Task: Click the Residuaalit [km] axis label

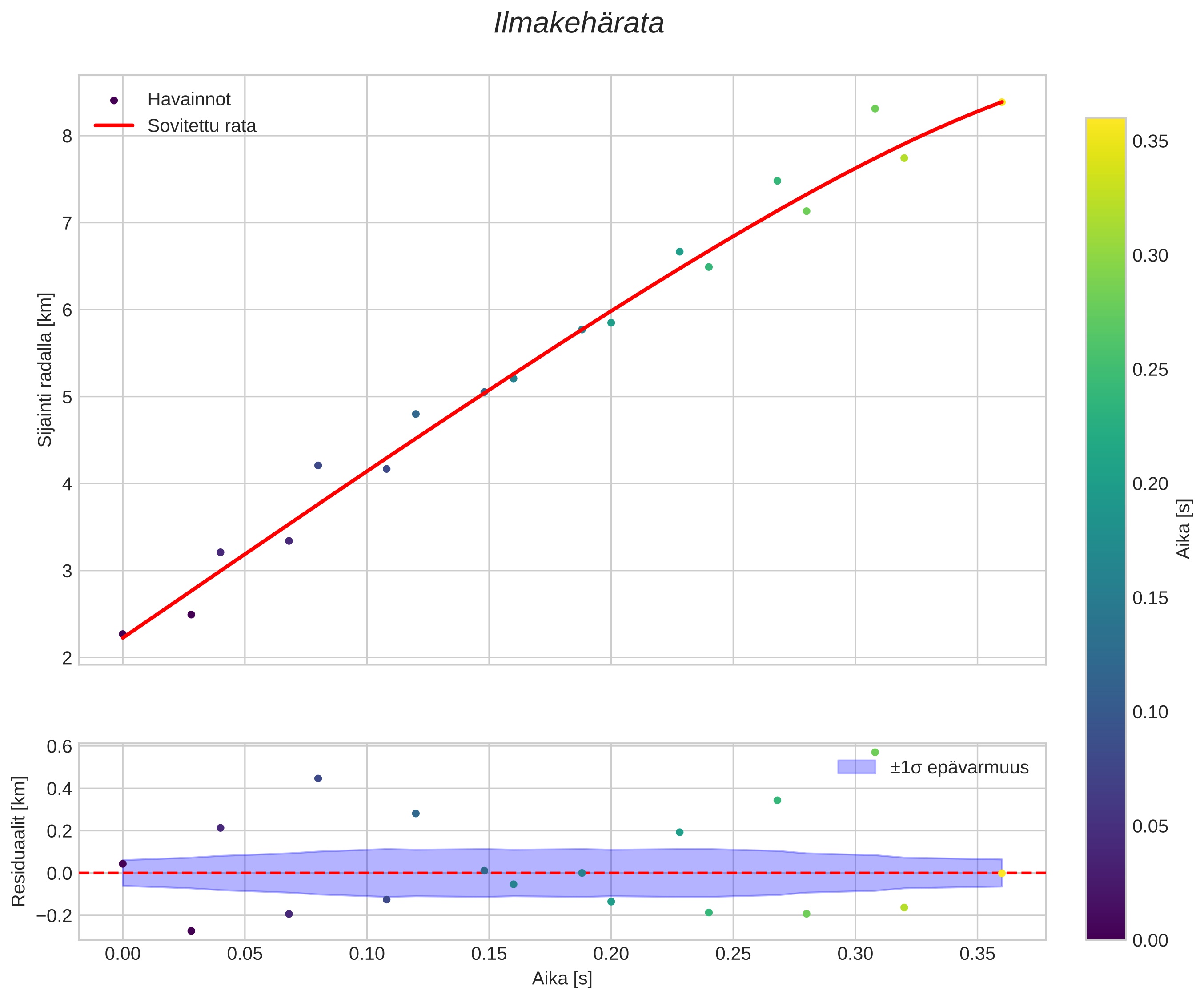Action: point(19,841)
